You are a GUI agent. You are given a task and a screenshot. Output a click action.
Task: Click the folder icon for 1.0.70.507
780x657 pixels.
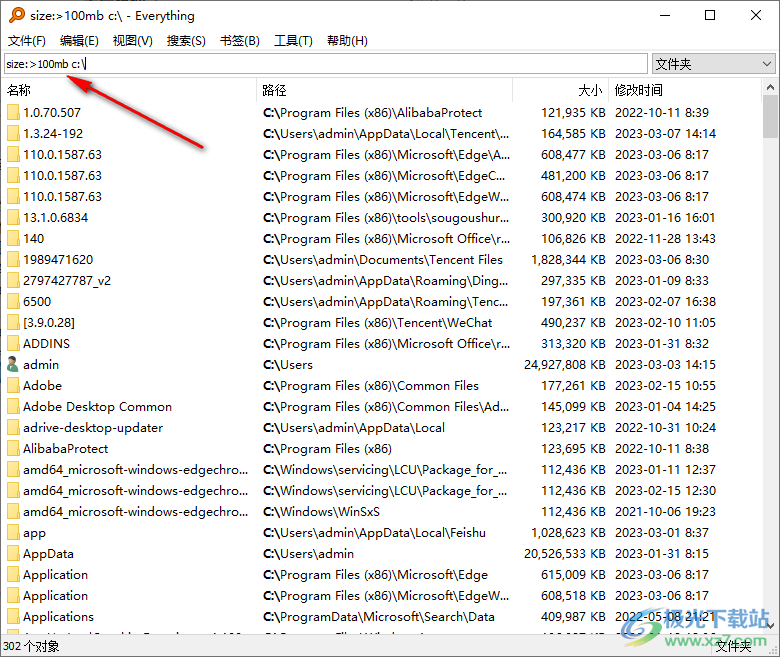click(x=13, y=113)
